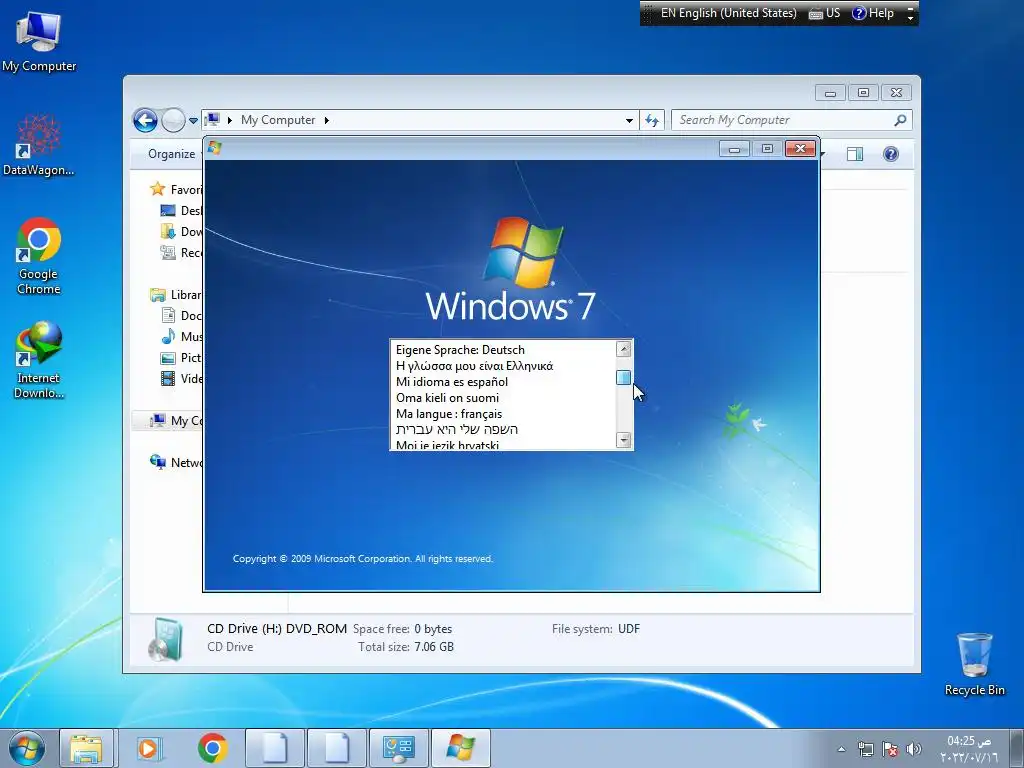Click the search magnifier icon

[901, 120]
